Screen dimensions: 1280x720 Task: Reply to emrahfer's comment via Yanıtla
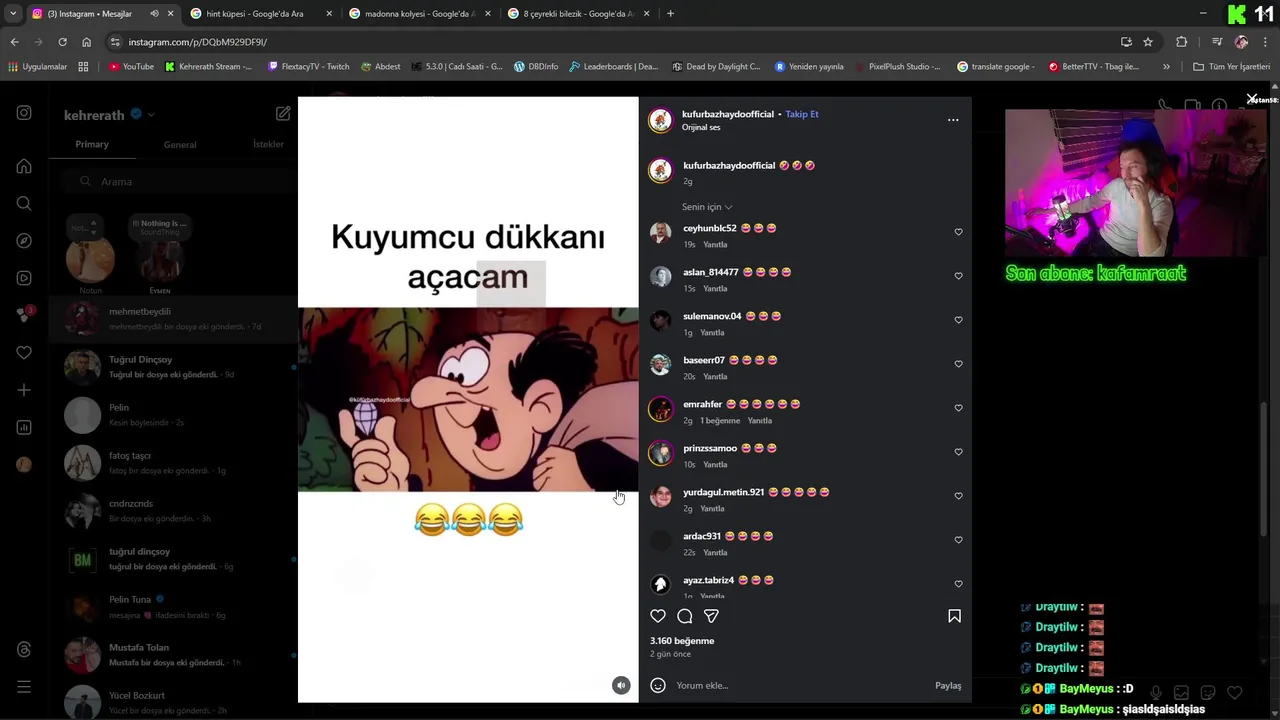[x=760, y=421]
